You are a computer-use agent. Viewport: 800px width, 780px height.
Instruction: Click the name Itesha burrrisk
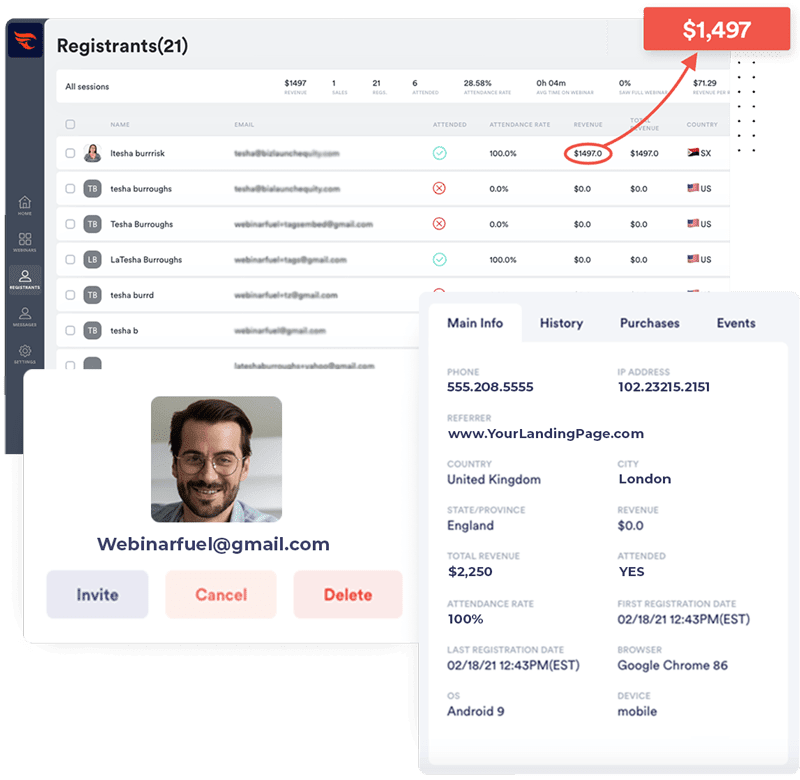pos(137,153)
